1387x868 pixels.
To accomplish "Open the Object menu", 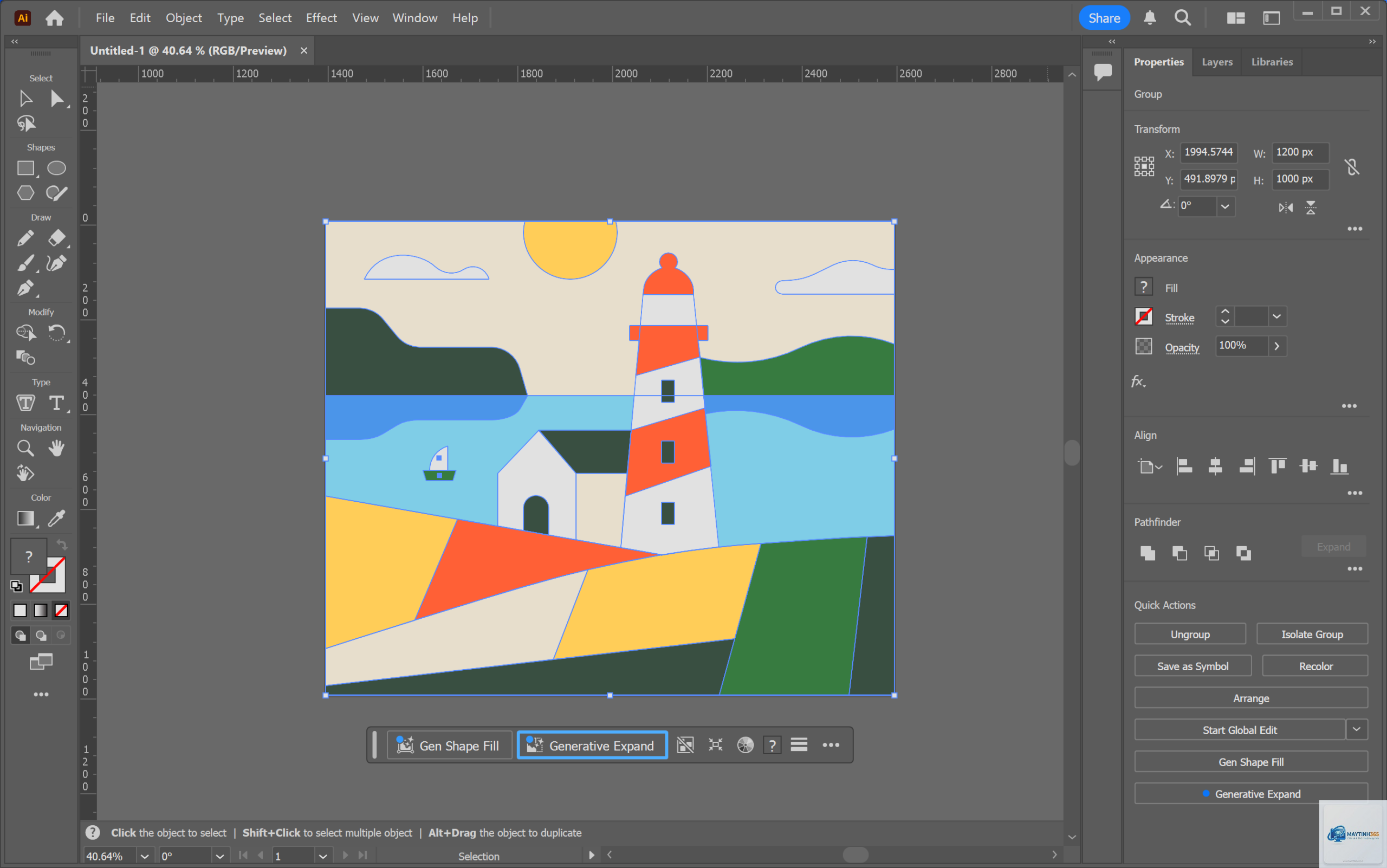I will (184, 18).
